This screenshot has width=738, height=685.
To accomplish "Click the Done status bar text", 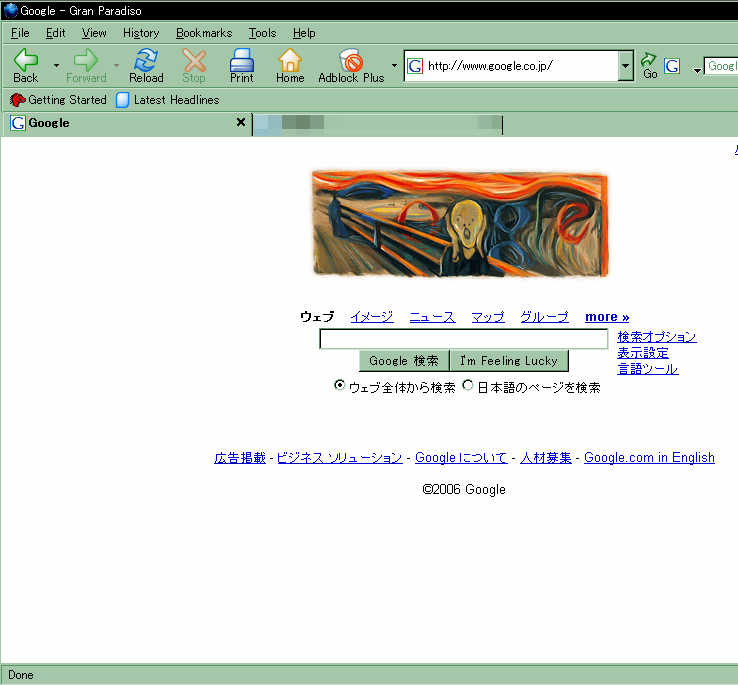I will coord(21,675).
